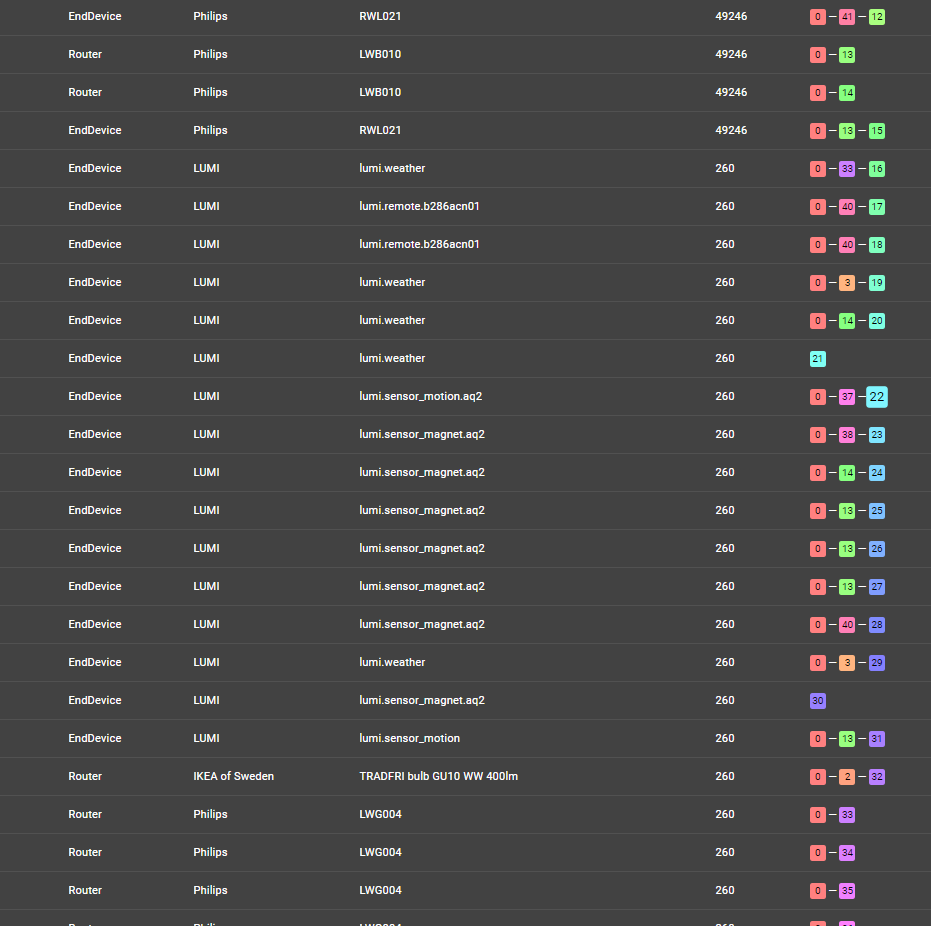
Task: Click the pink badge numbered 38
Action: coord(847,435)
